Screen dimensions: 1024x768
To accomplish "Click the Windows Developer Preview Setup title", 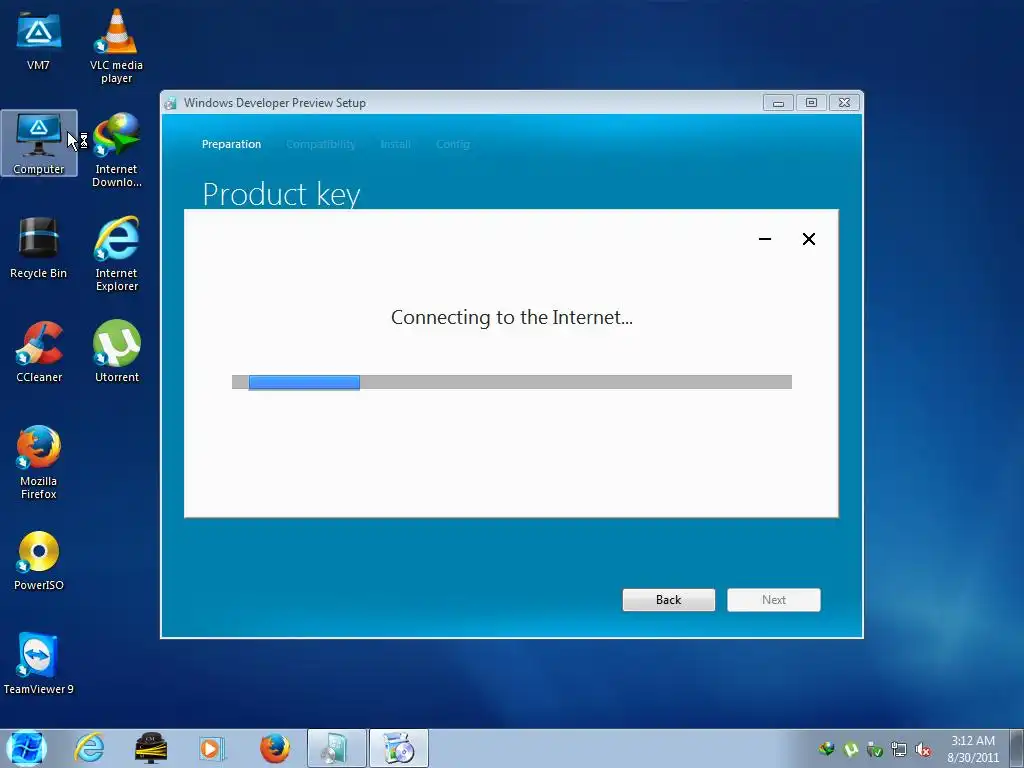I will coord(274,103).
